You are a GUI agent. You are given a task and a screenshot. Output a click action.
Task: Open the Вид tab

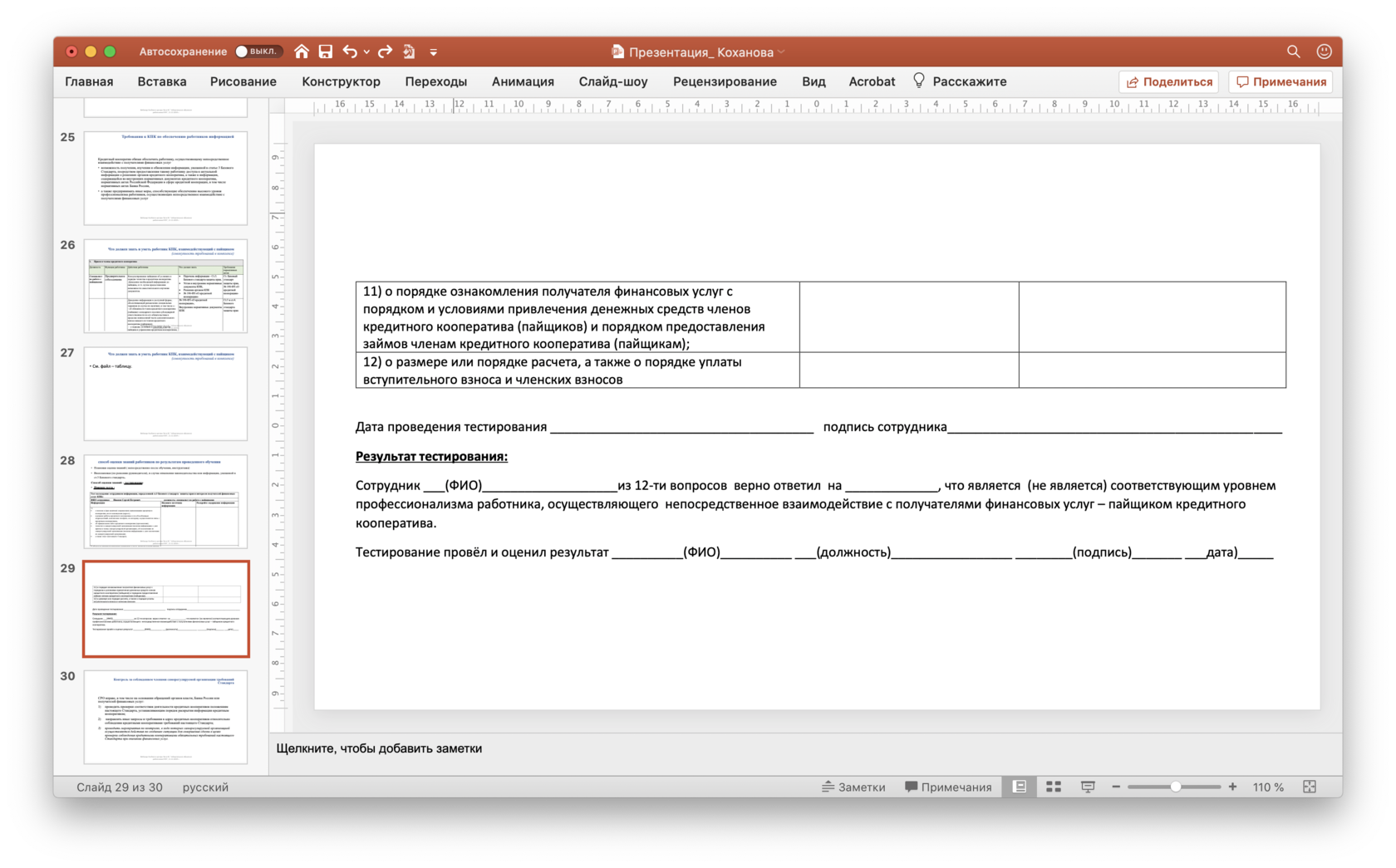tap(814, 81)
